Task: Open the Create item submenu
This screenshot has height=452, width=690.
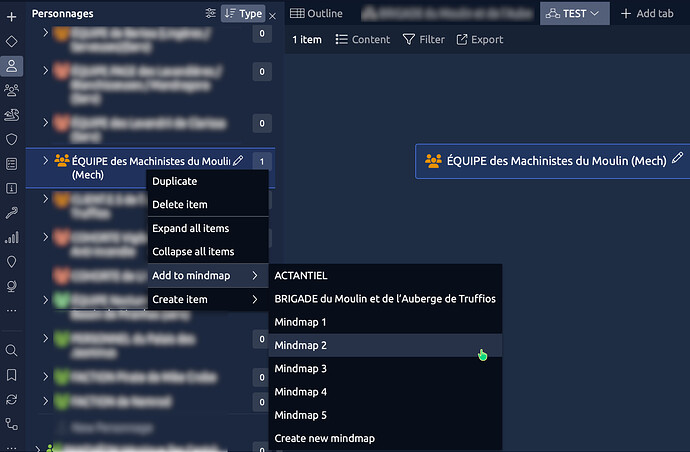Action: tap(208, 299)
